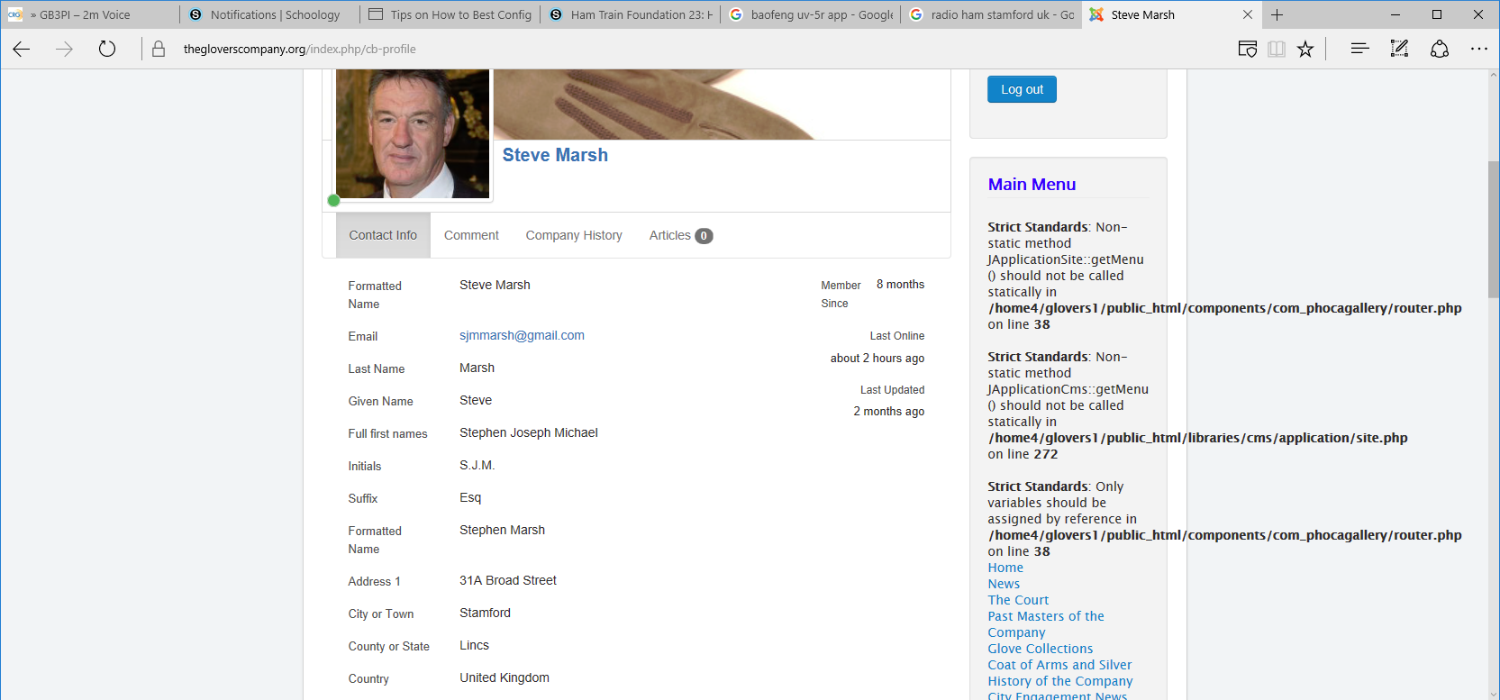Open the browser More actions menu

[x=1479, y=49]
